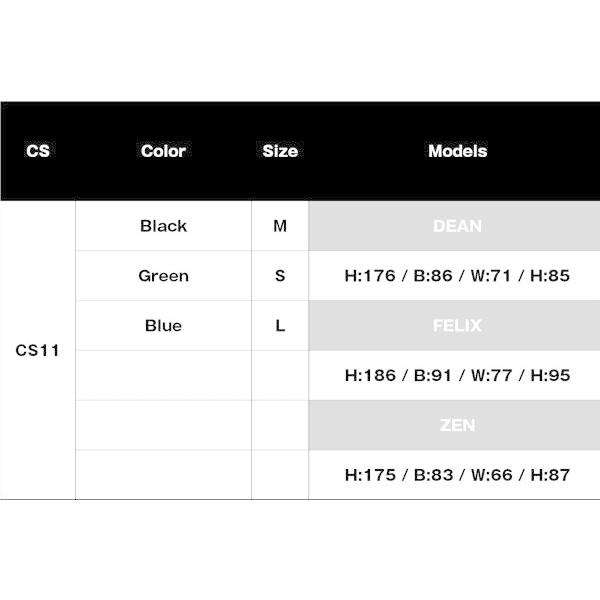Click the ZEN model name row
The width and height of the screenshot is (600, 600).
[x=457, y=425]
